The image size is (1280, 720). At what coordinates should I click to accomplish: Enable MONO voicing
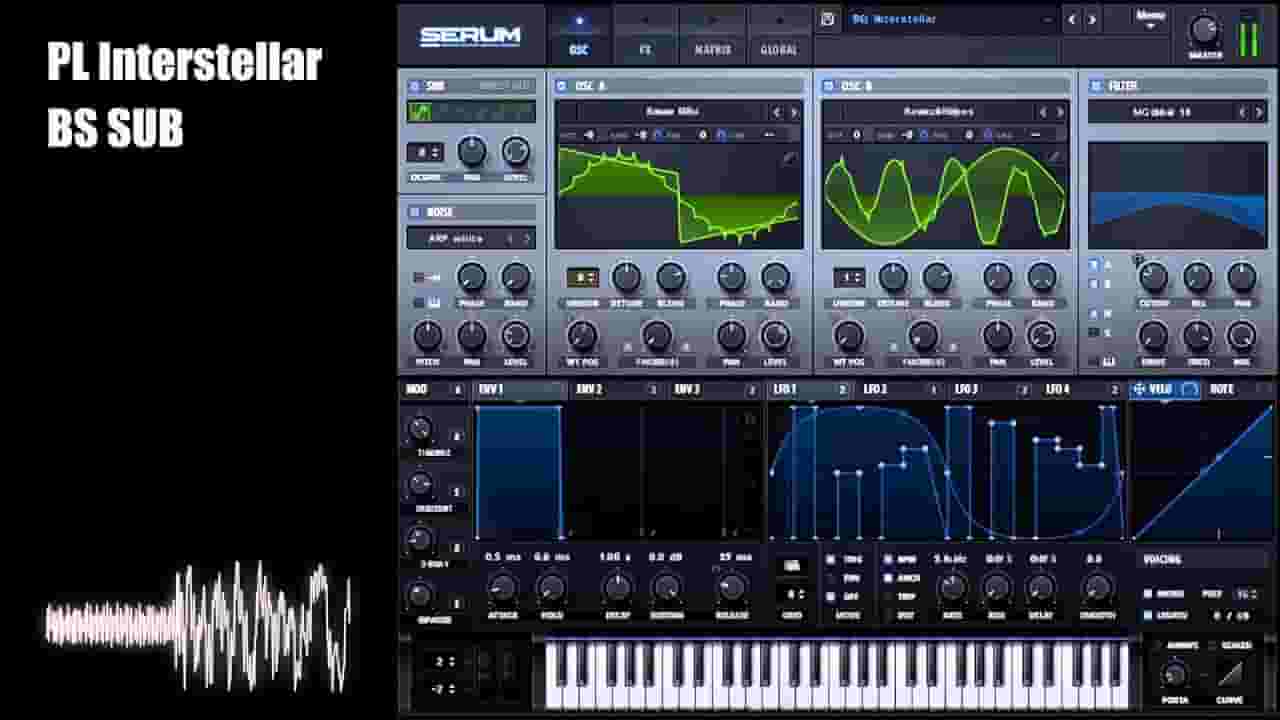tap(1148, 594)
